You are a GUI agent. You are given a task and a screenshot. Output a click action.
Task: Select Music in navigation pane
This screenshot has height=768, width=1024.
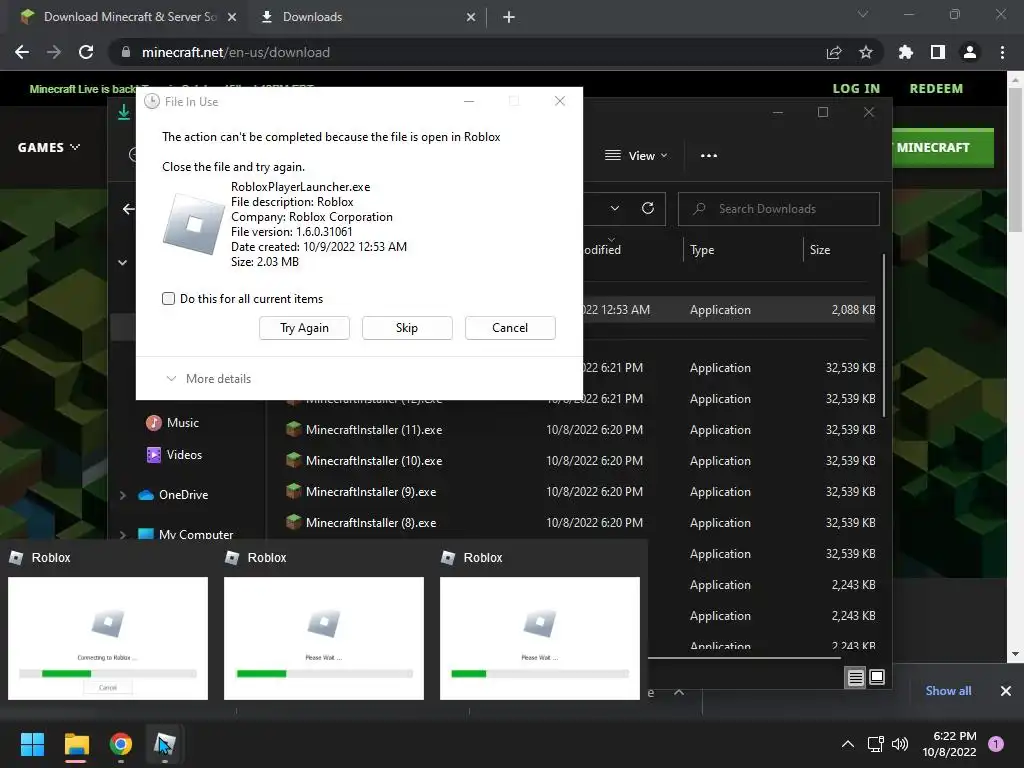pos(173,423)
